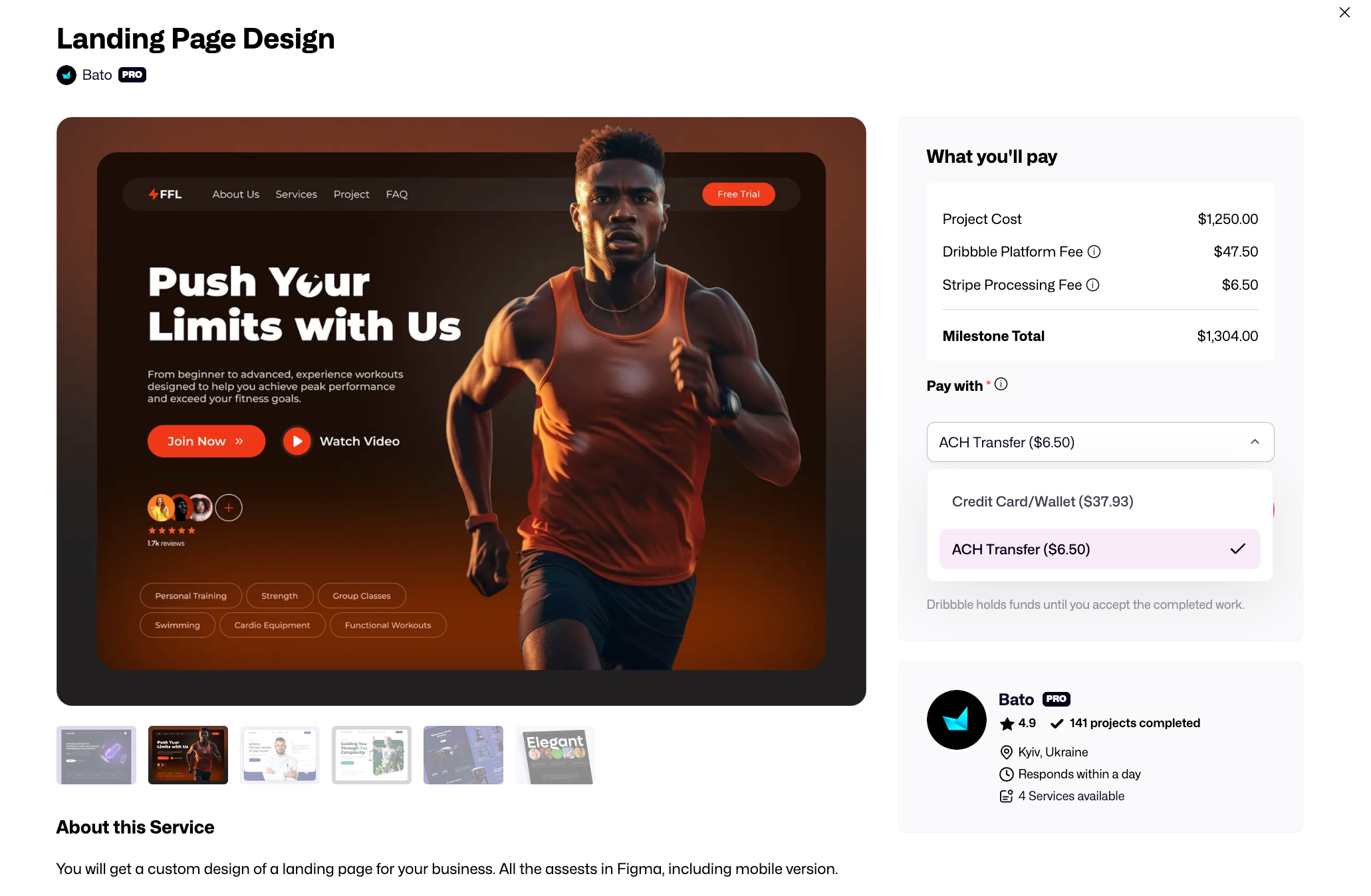Click the services icon next to 4 Services available
This screenshot has height=896, width=1371.
click(1006, 796)
